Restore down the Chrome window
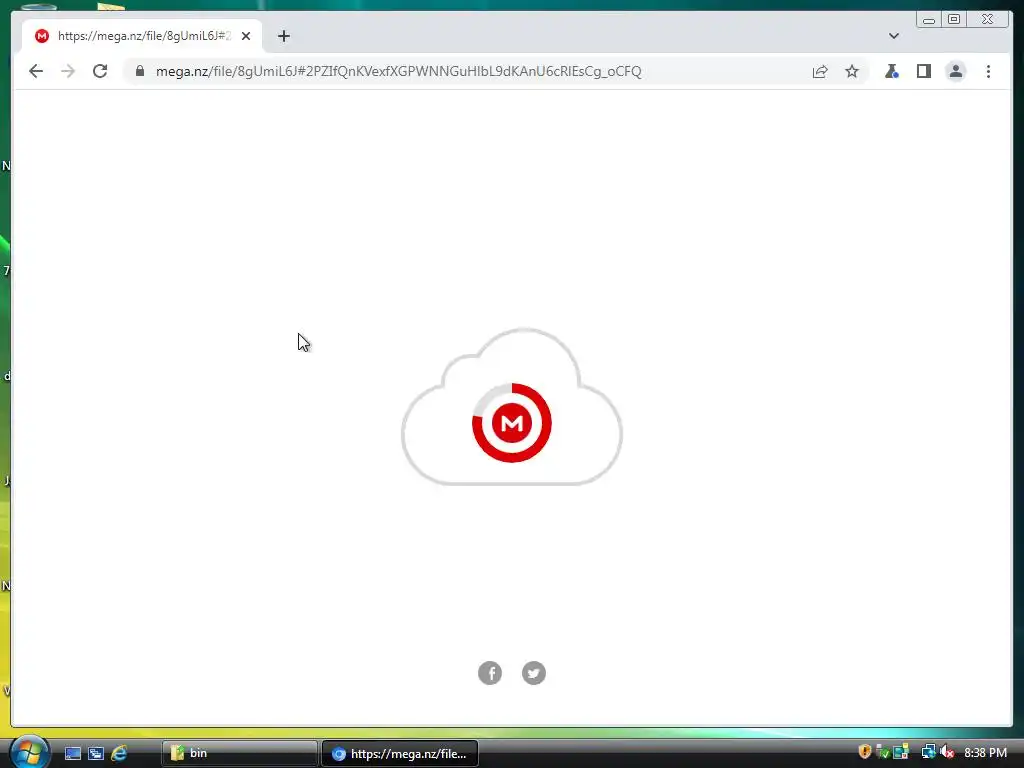 pyautogui.click(x=954, y=20)
